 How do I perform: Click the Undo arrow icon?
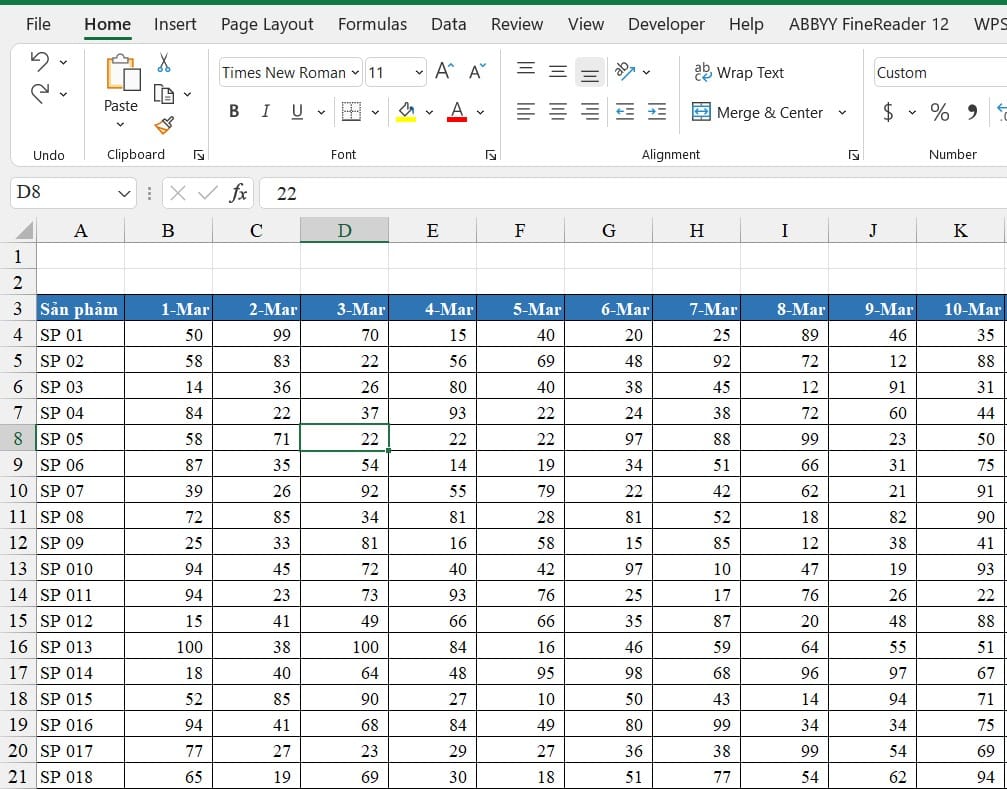(40, 62)
